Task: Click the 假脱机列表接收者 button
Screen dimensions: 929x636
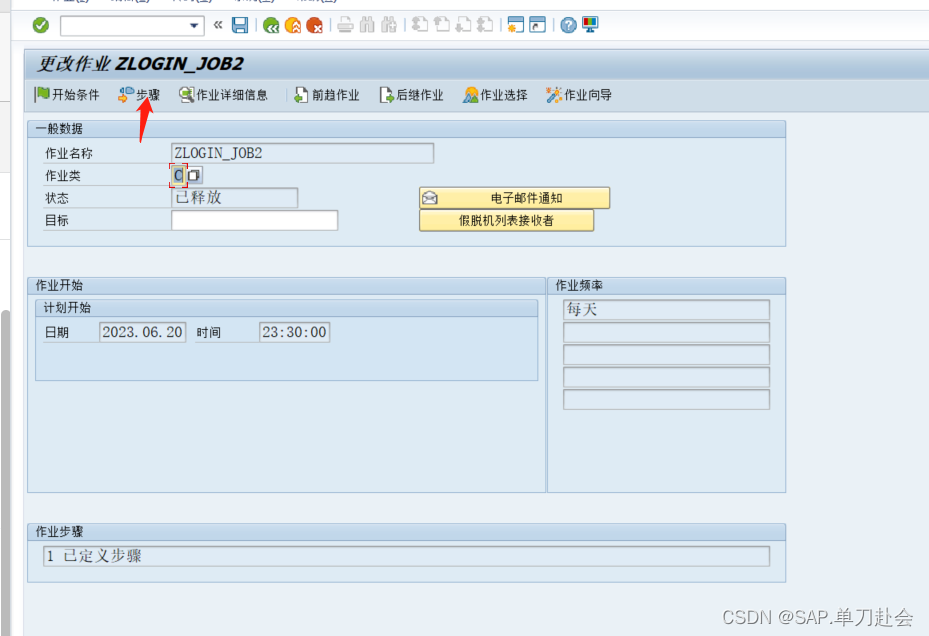Action: point(506,220)
